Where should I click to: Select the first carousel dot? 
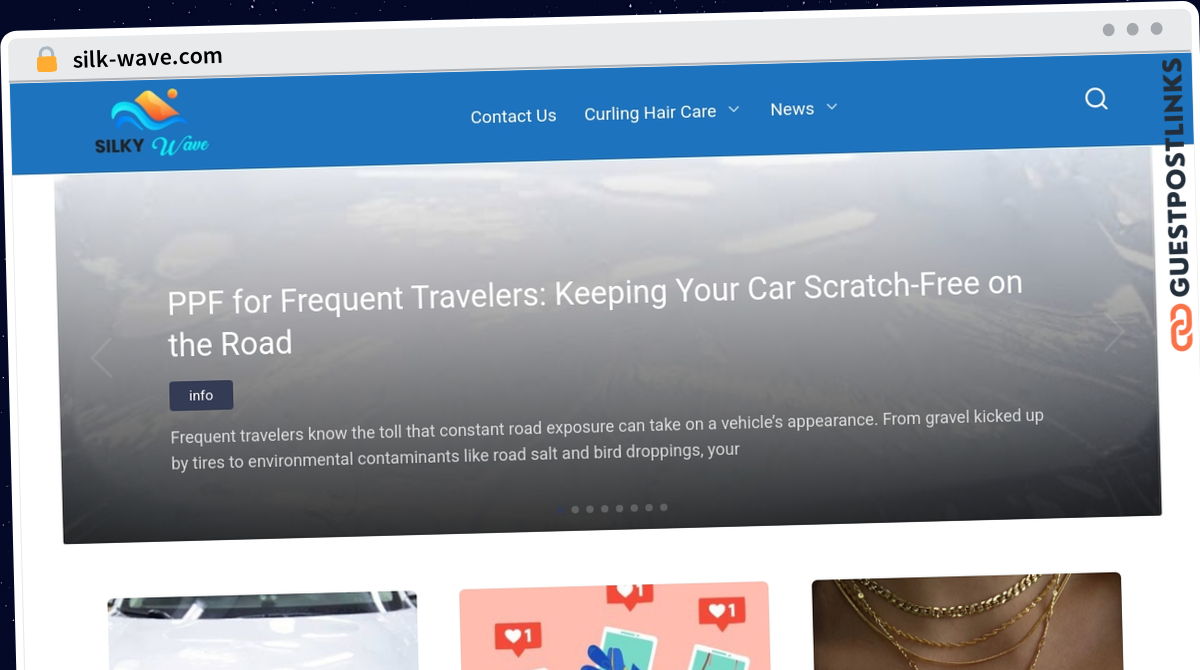[x=560, y=509]
